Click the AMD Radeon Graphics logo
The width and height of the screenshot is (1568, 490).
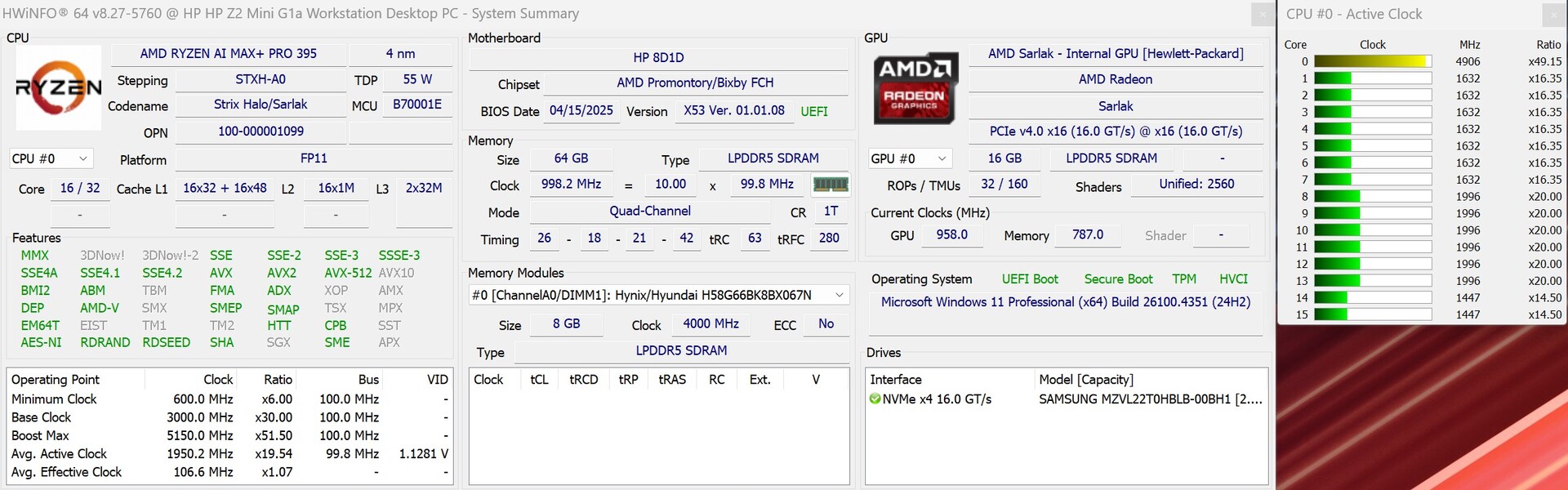click(914, 89)
